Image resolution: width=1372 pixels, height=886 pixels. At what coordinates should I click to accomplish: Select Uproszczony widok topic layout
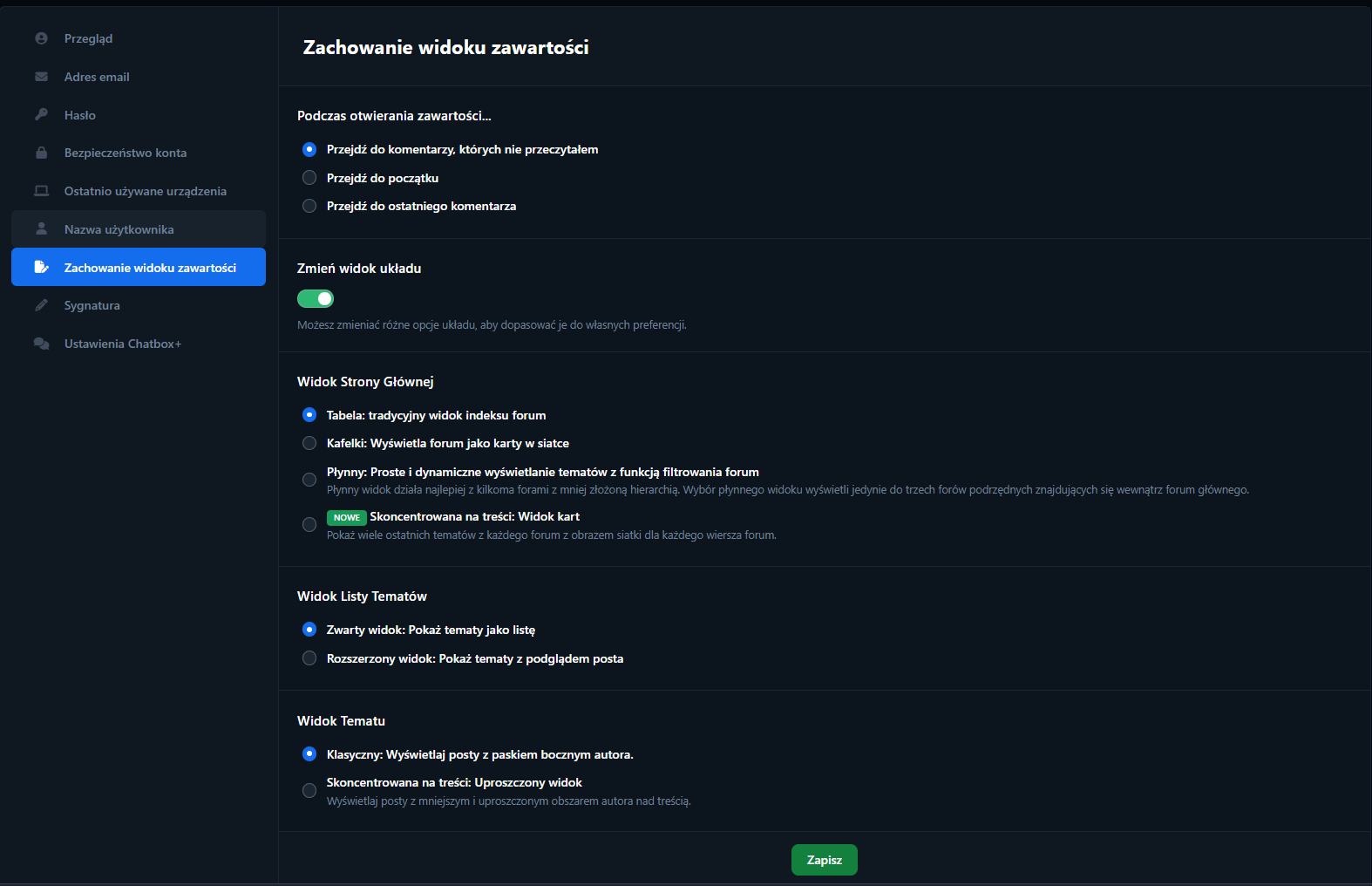click(309, 791)
